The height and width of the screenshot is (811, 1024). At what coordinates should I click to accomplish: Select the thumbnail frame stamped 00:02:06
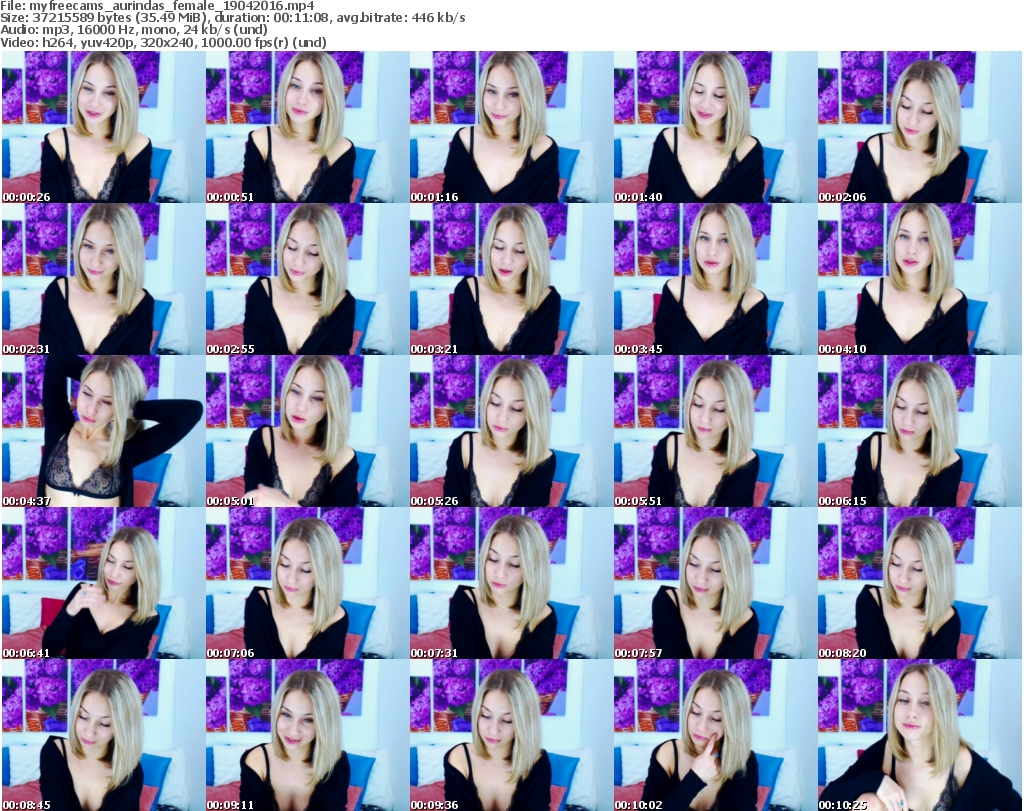point(920,127)
